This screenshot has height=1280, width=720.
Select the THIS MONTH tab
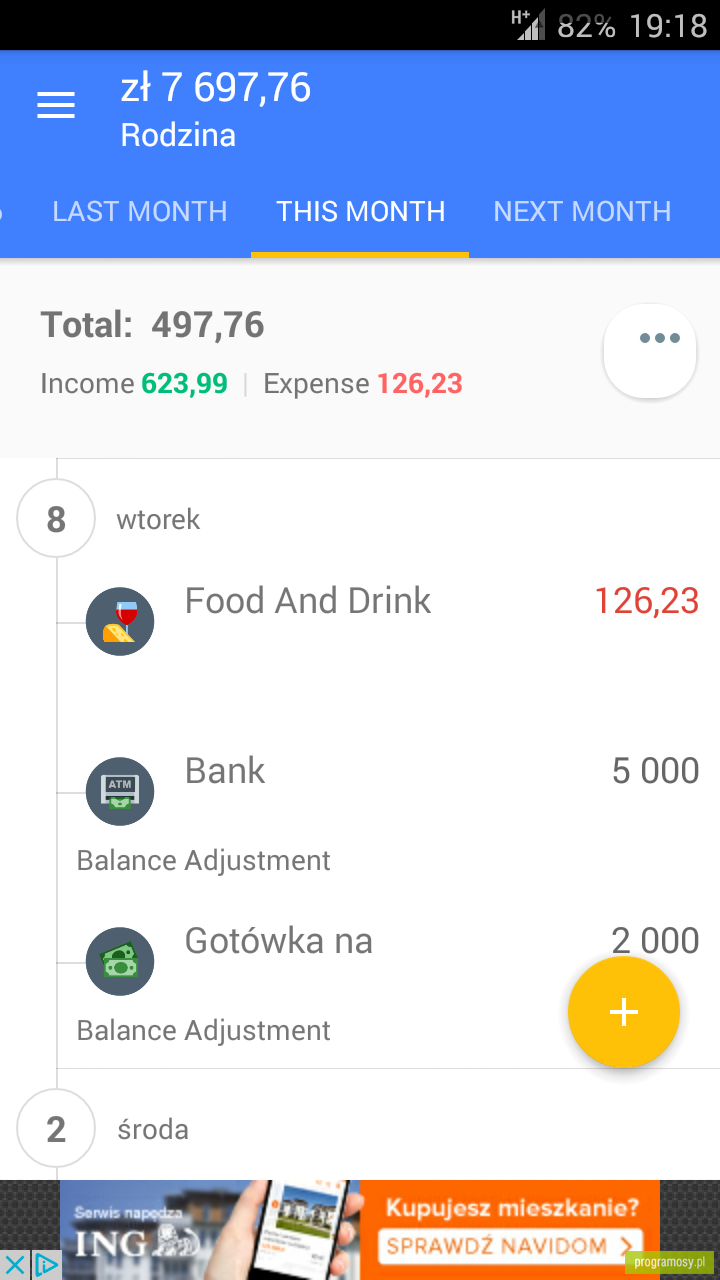pyautogui.click(x=360, y=212)
